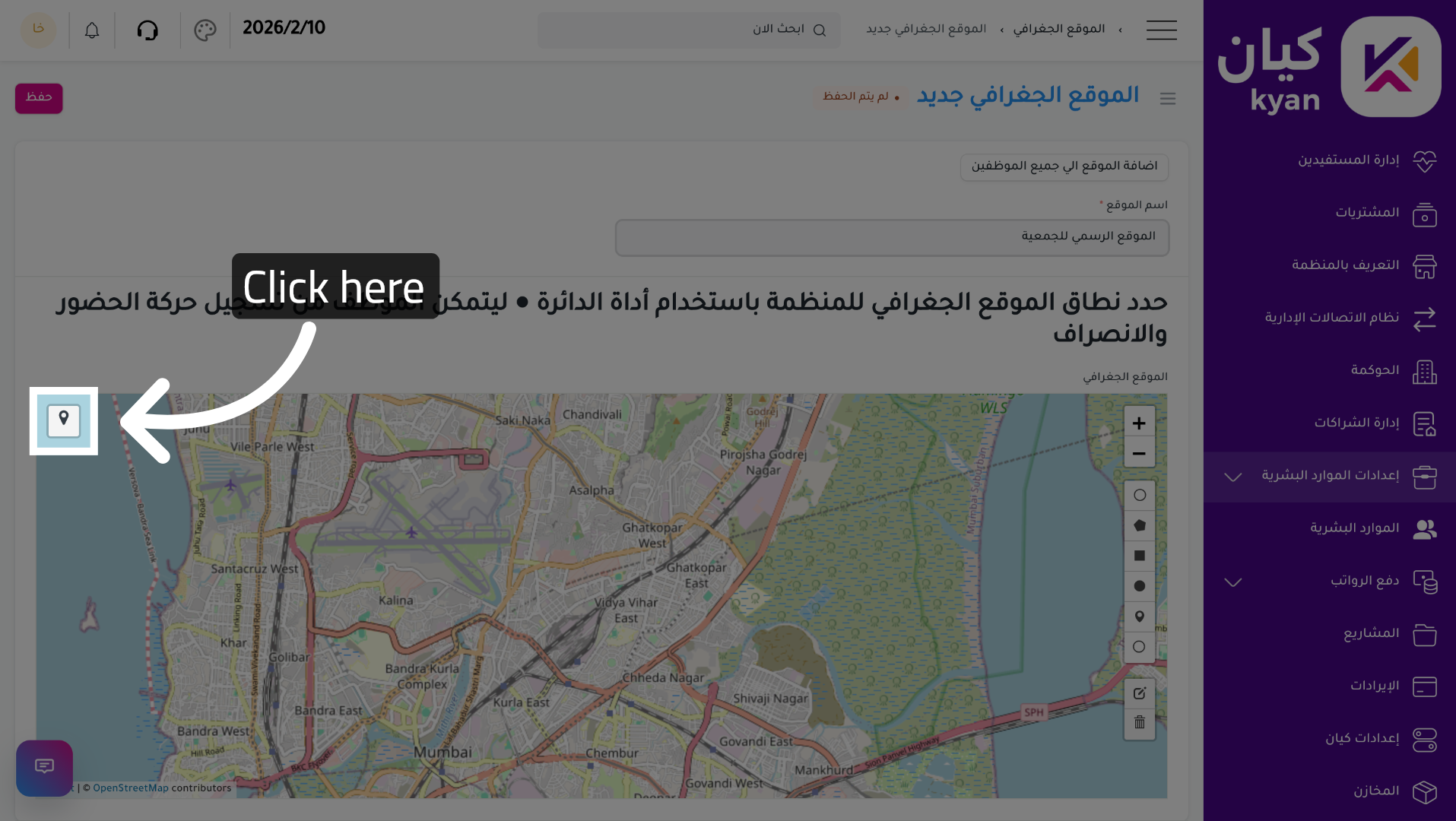Select the polygon draw tool

tap(1139, 525)
